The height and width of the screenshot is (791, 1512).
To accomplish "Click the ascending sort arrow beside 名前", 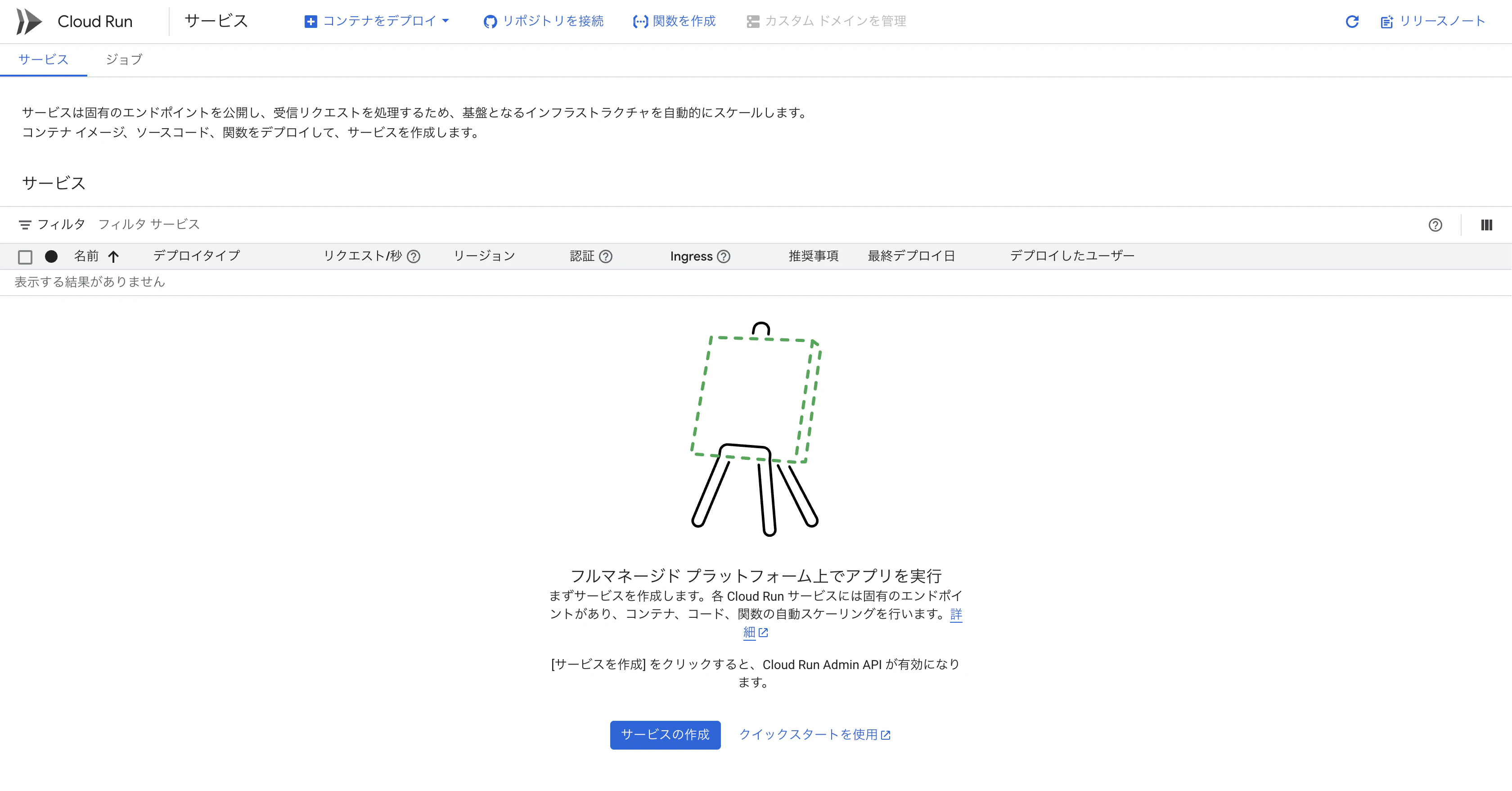I will pyautogui.click(x=113, y=256).
